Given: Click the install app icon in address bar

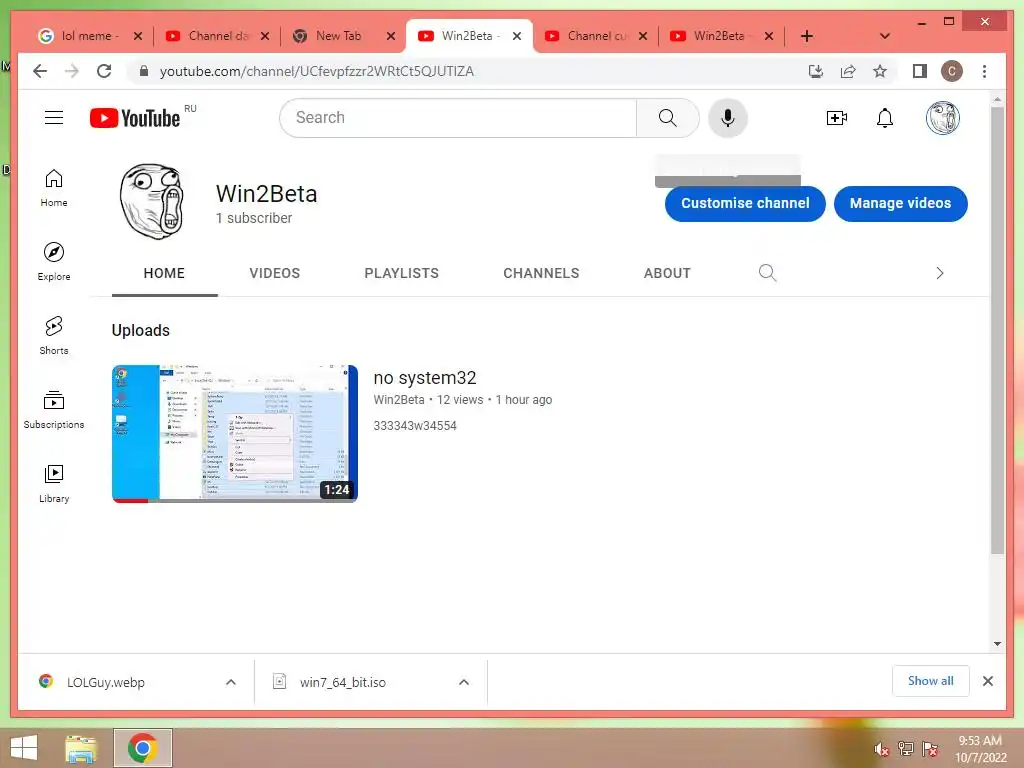Looking at the screenshot, I should click(816, 71).
